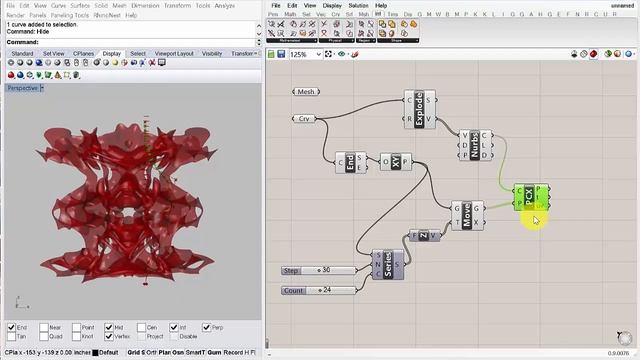Enable the Near object snap
The width and height of the screenshot is (640, 360).
click(x=44, y=327)
